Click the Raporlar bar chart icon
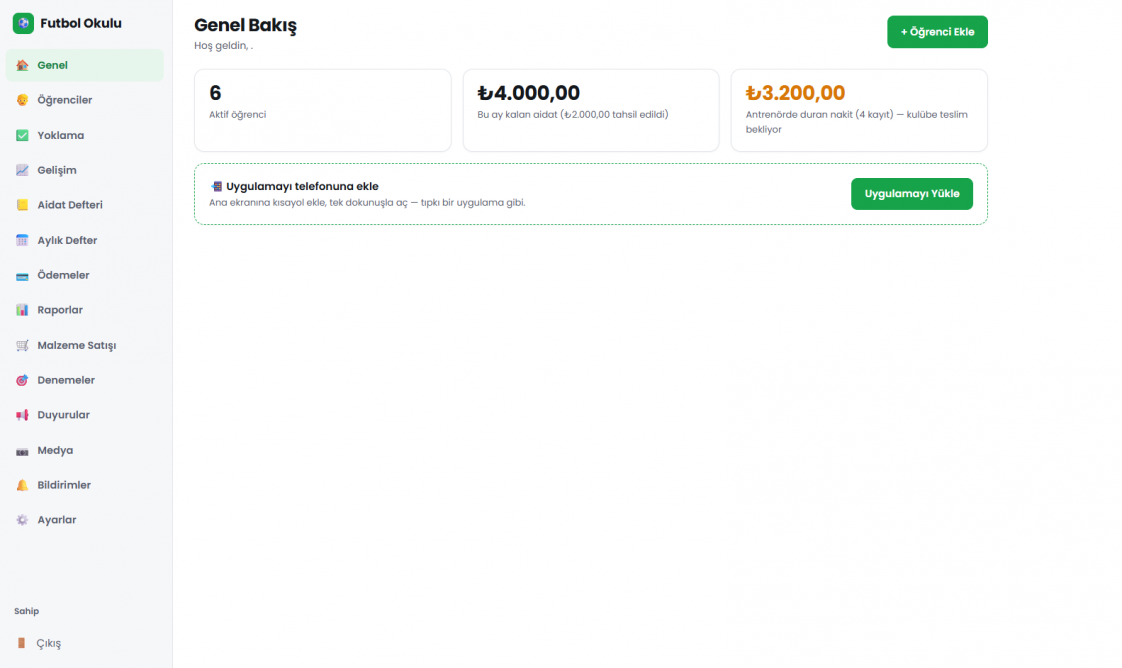Viewport: 1122px width, 668px height. pos(22,310)
